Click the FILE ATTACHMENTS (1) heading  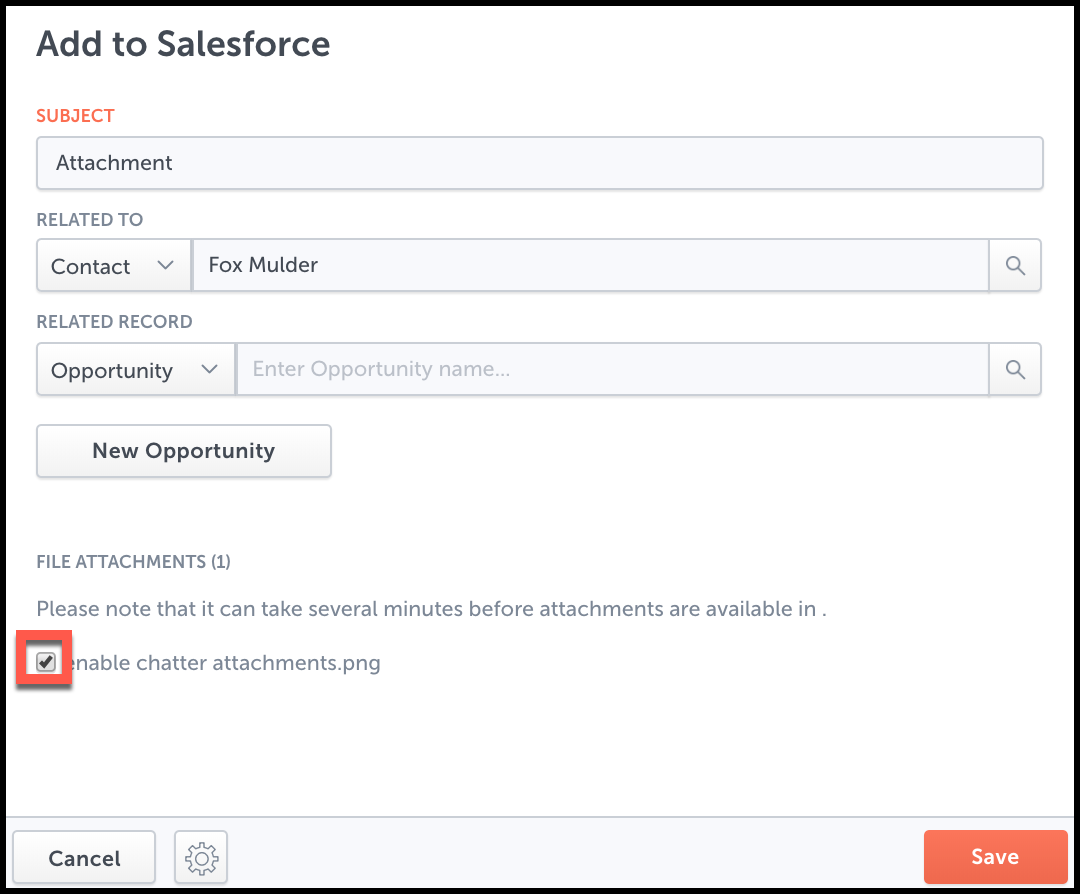134,562
